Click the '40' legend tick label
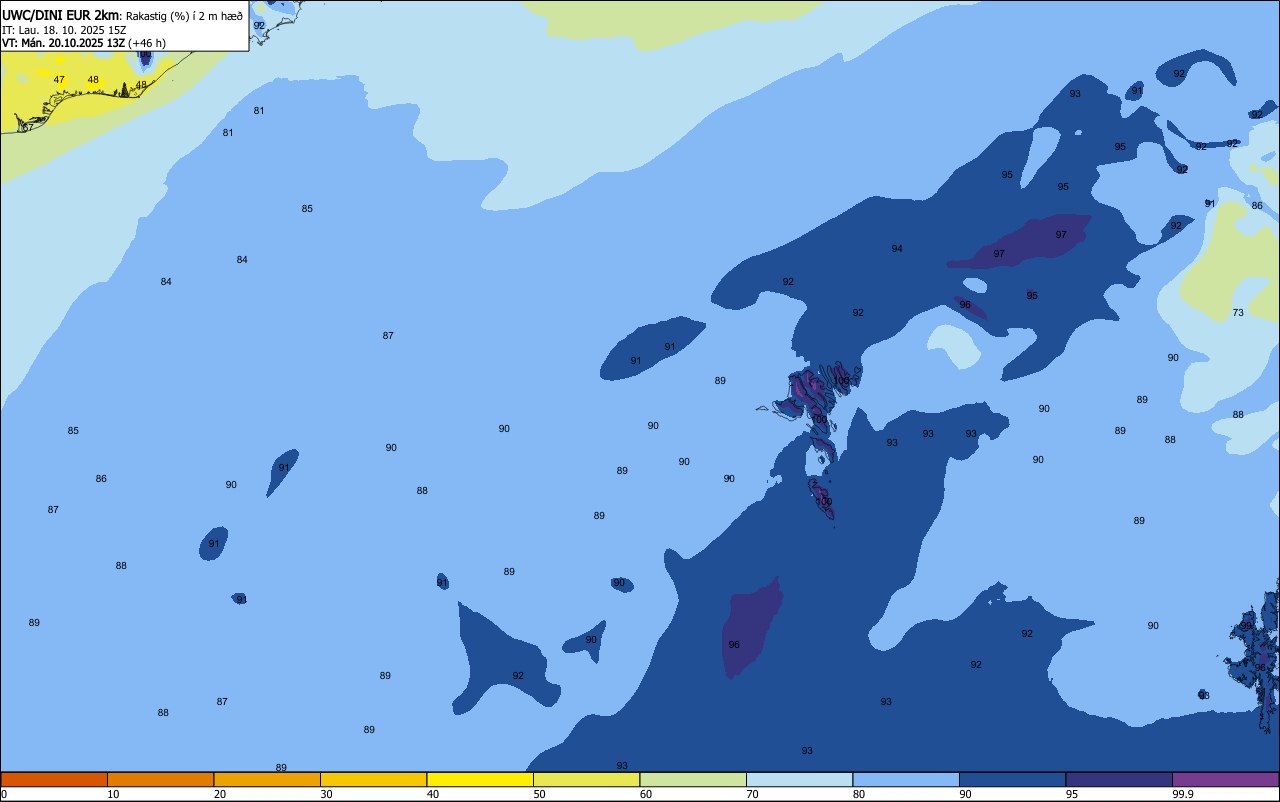 432,794
